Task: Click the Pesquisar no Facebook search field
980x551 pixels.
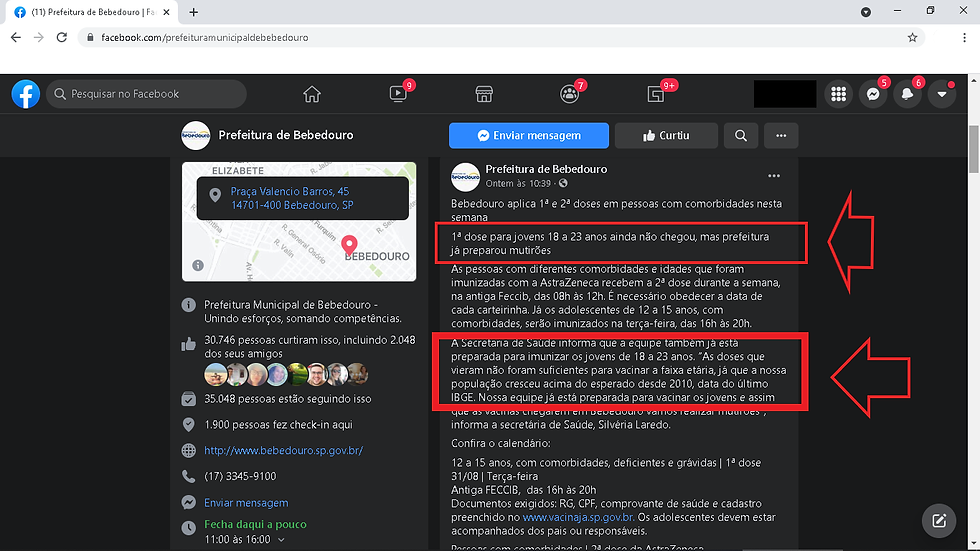Action: pos(146,94)
